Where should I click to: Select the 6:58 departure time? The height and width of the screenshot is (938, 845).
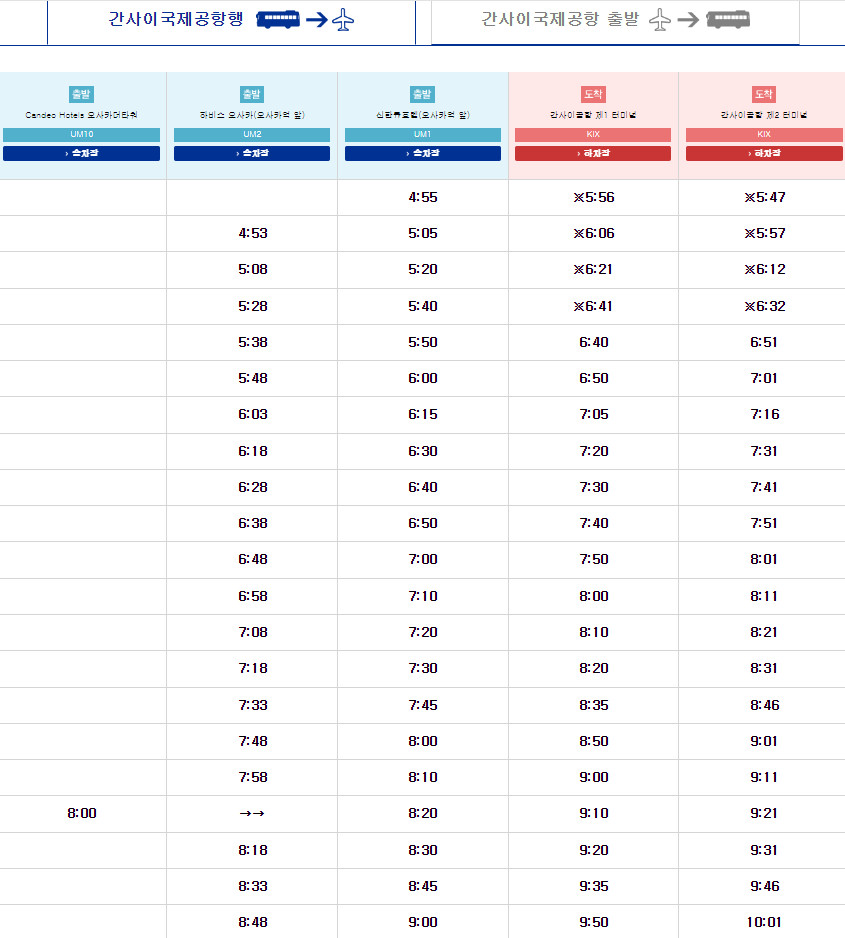pyautogui.click(x=252, y=596)
